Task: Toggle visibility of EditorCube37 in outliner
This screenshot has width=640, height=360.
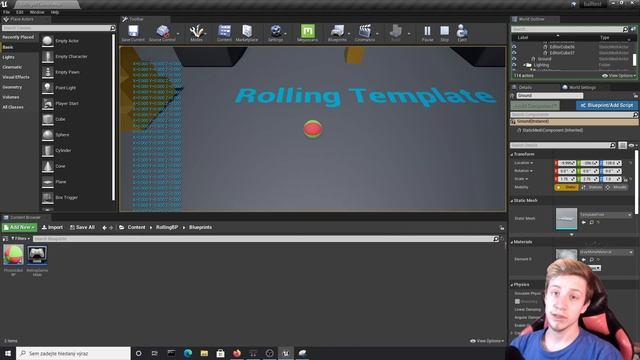Action: (514, 53)
